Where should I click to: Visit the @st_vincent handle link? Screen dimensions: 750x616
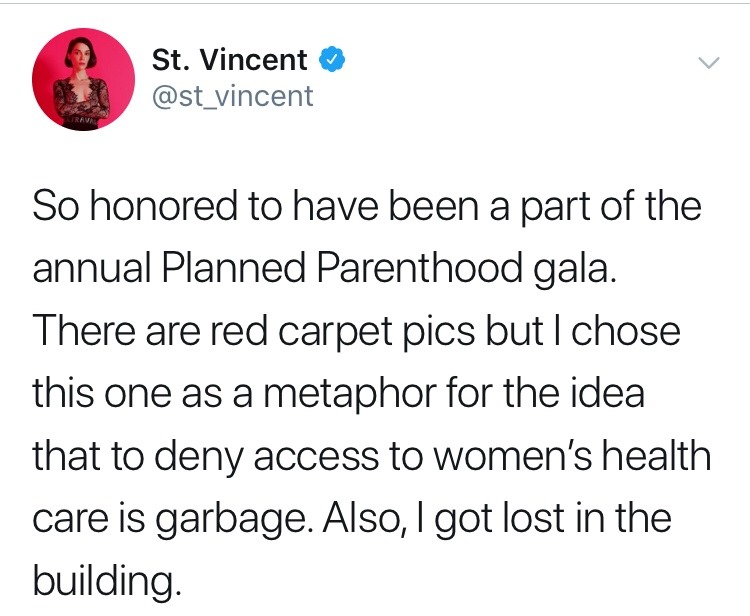coord(232,97)
